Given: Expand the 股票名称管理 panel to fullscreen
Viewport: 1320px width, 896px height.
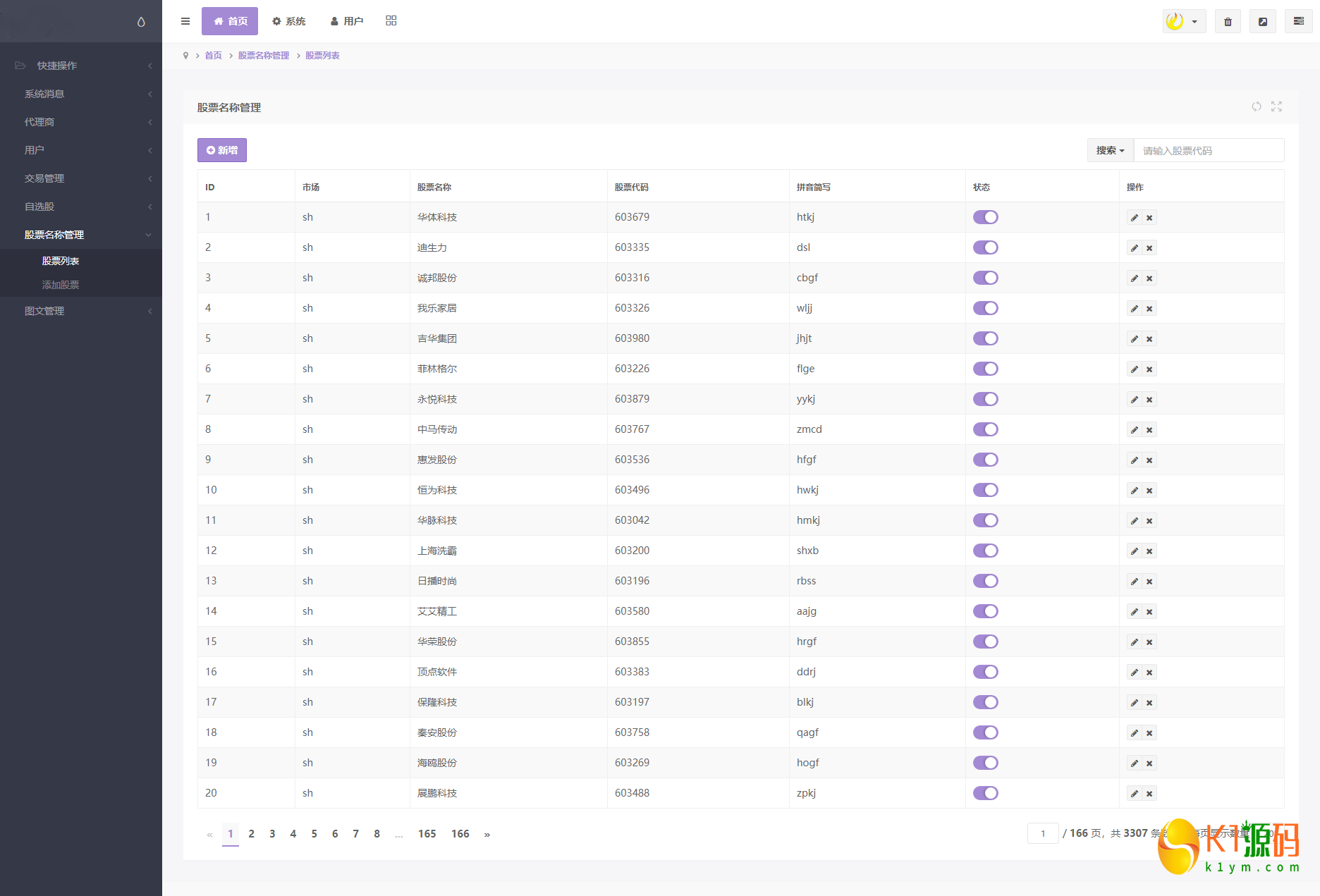Looking at the screenshot, I should (1276, 106).
